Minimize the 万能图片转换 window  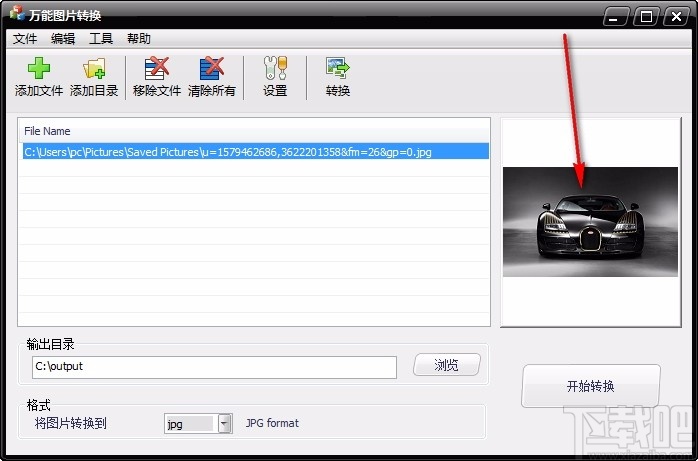615,17
